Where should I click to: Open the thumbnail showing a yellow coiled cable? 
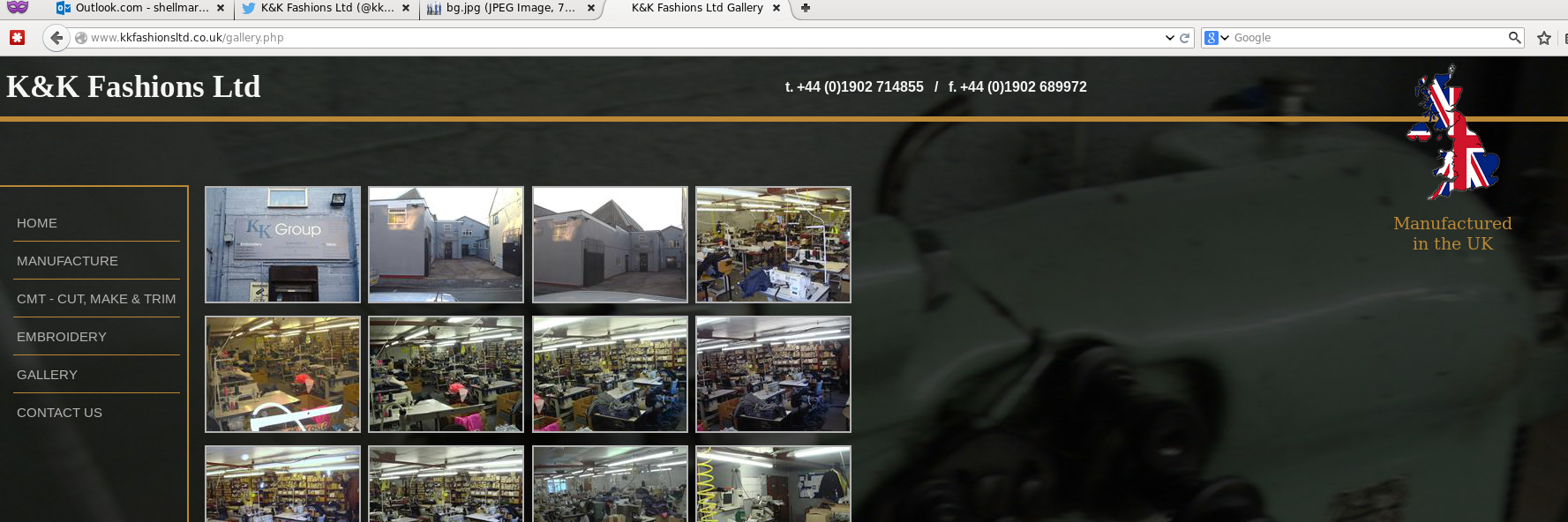pyautogui.click(x=773, y=484)
